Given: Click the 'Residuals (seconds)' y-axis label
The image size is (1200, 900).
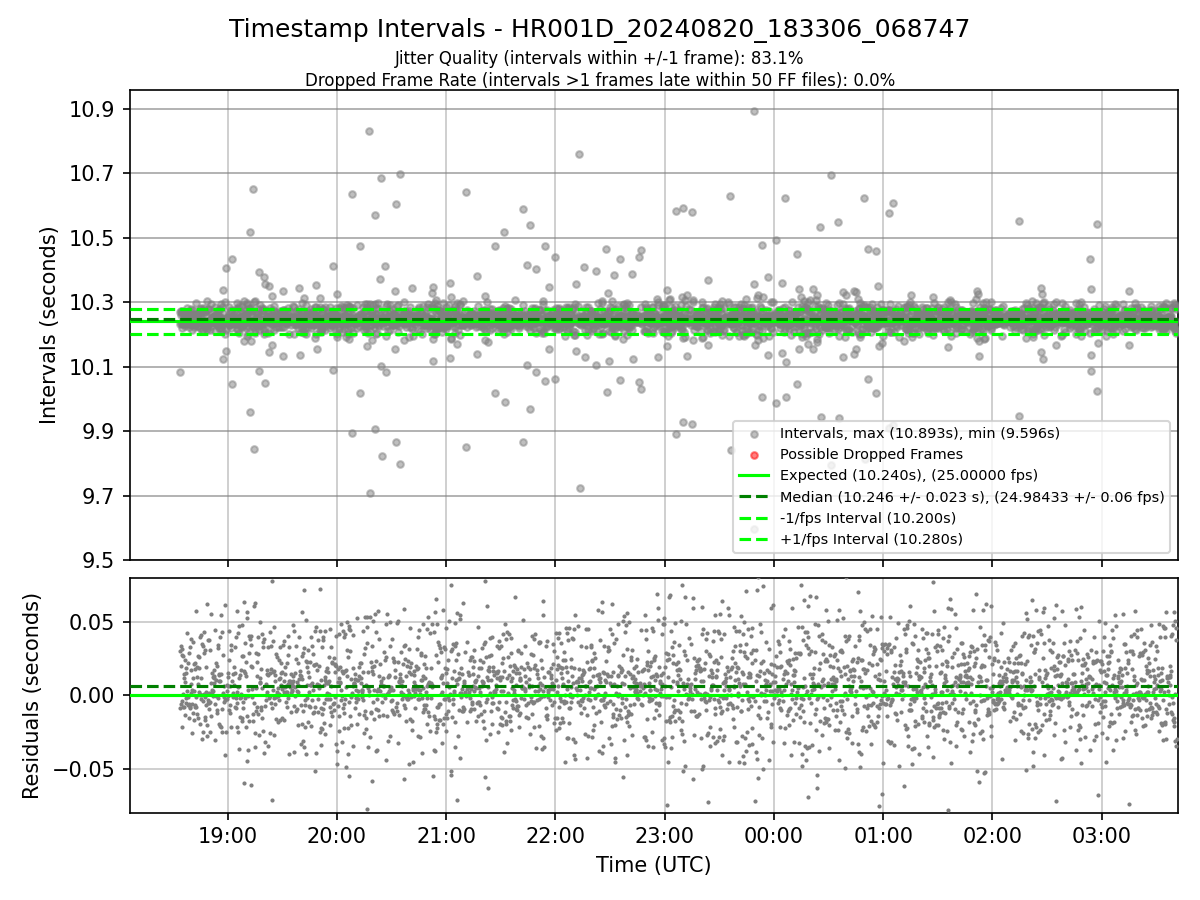Looking at the screenshot, I should pos(31,696).
